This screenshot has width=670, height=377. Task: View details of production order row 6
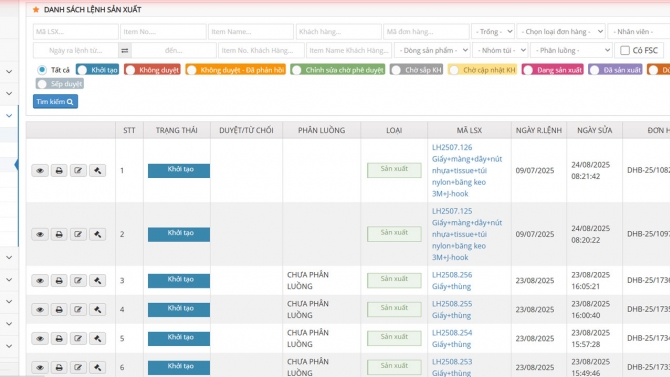pyautogui.click(x=40, y=367)
